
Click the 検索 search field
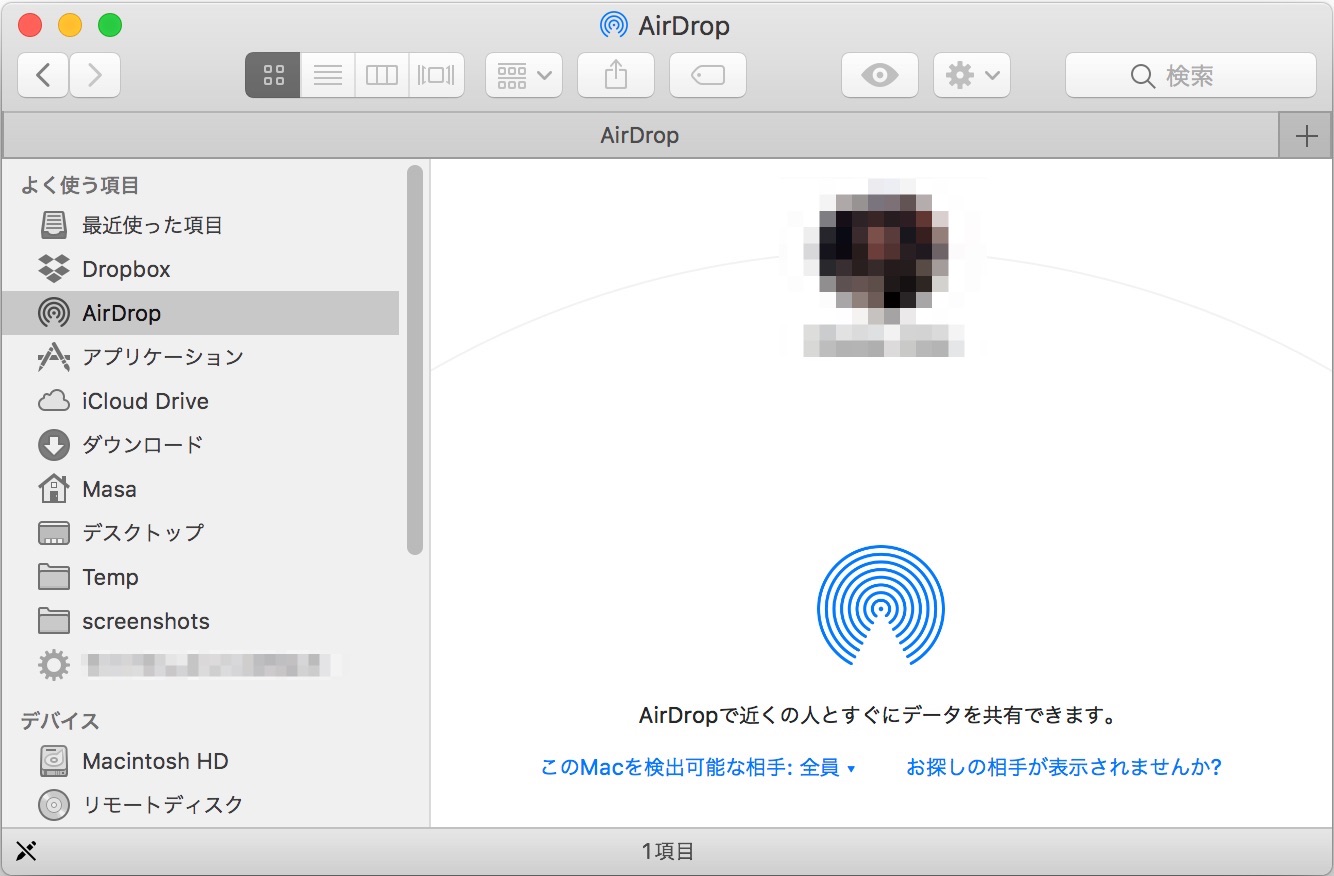1190,75
